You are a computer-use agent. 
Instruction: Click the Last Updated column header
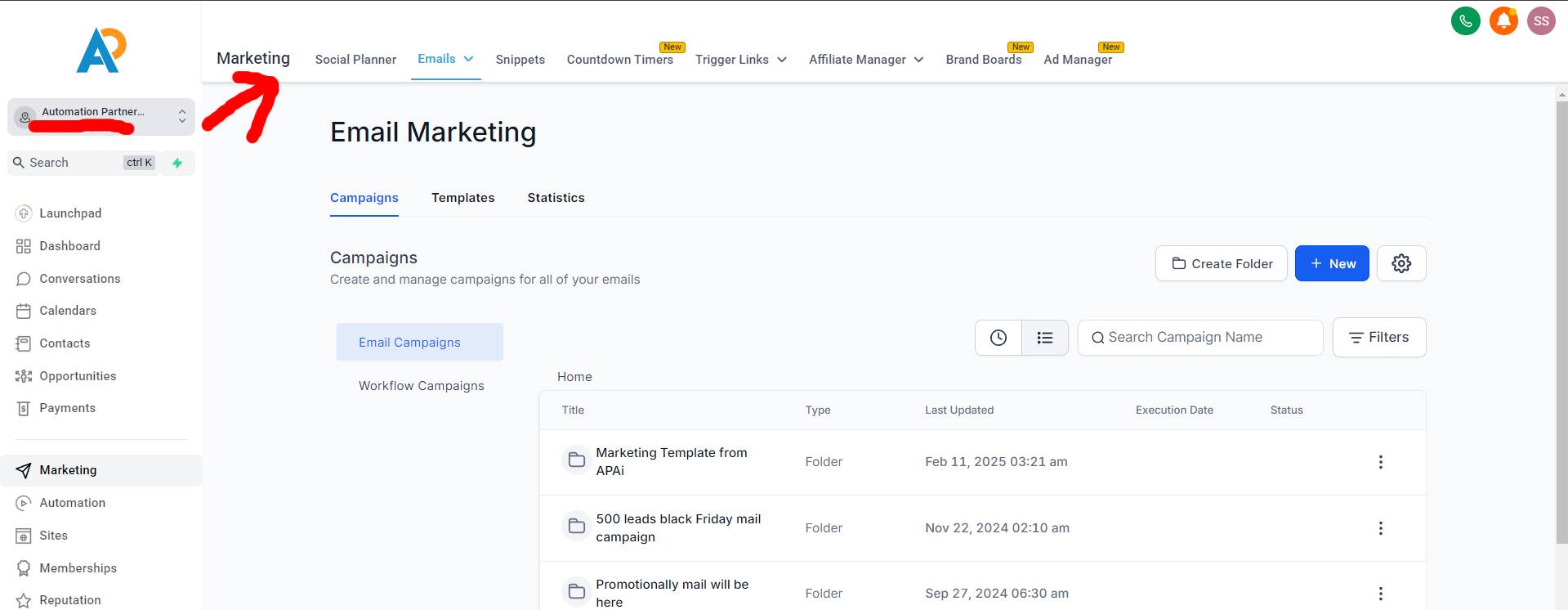tap(959, 410)
